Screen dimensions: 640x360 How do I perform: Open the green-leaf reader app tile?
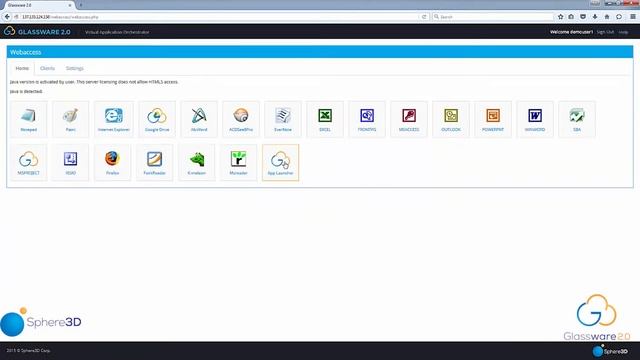coord(239,162)
